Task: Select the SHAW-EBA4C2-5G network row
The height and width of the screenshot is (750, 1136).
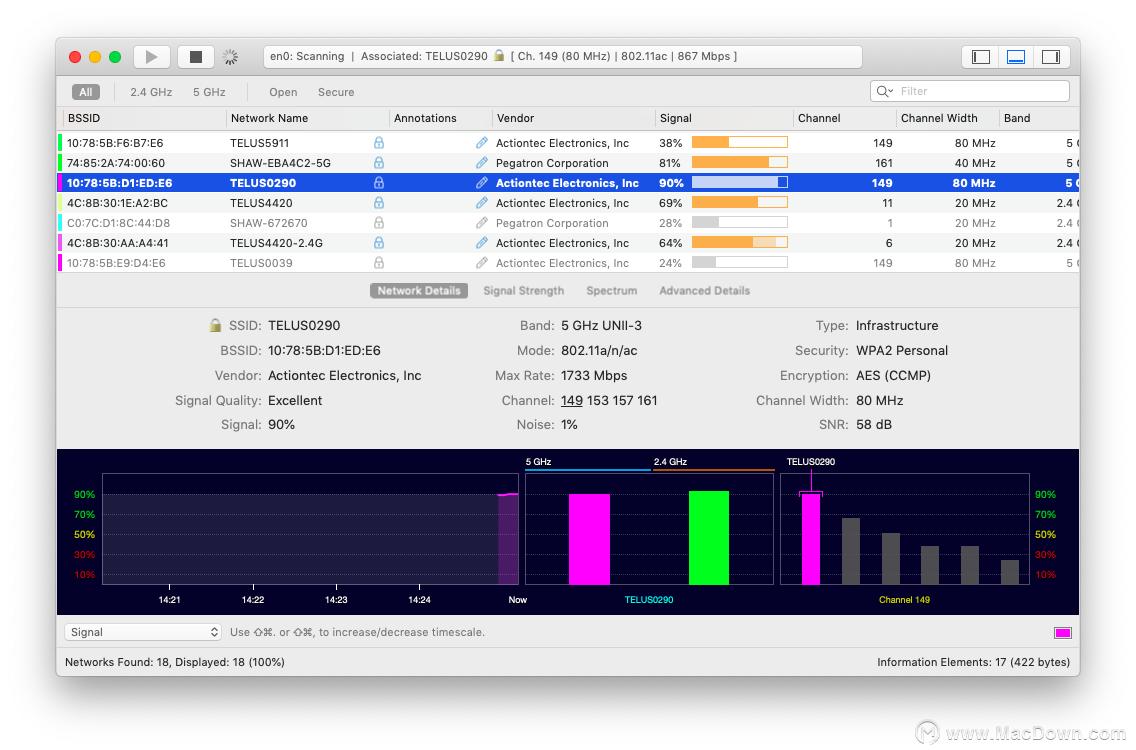Action: click(569, 163)
